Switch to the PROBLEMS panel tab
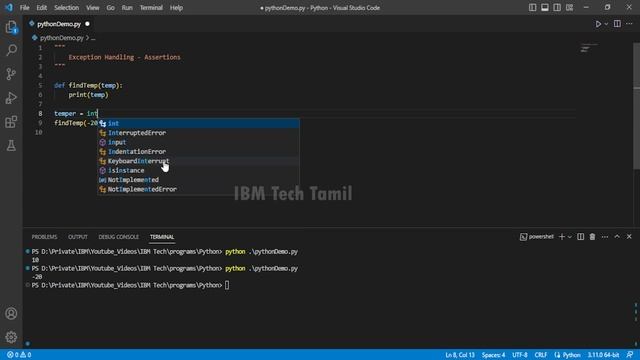The height and width of the screenshot is (360, 640). (44, 237)
